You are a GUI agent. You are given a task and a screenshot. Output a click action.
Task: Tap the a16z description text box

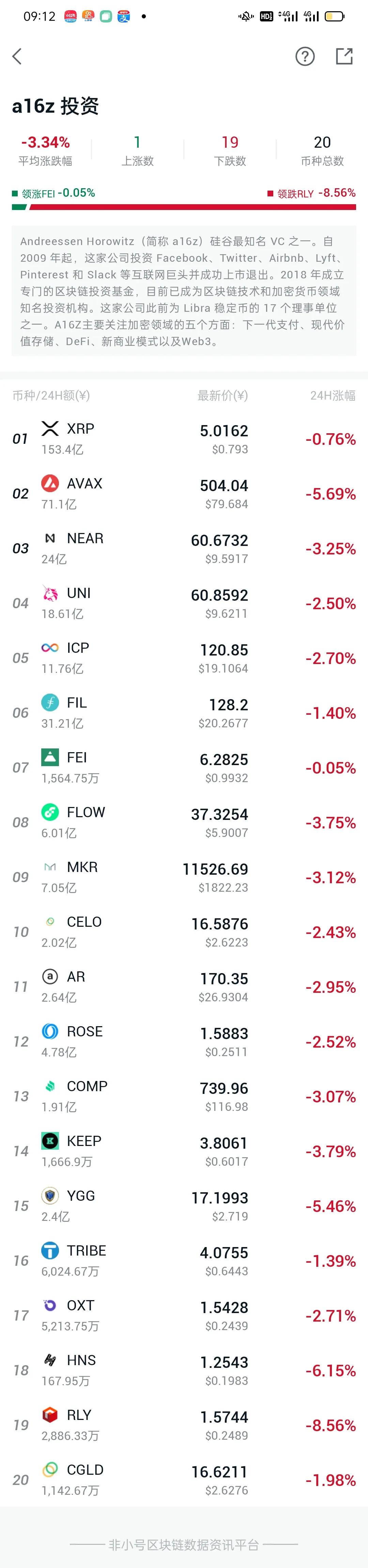184,292
